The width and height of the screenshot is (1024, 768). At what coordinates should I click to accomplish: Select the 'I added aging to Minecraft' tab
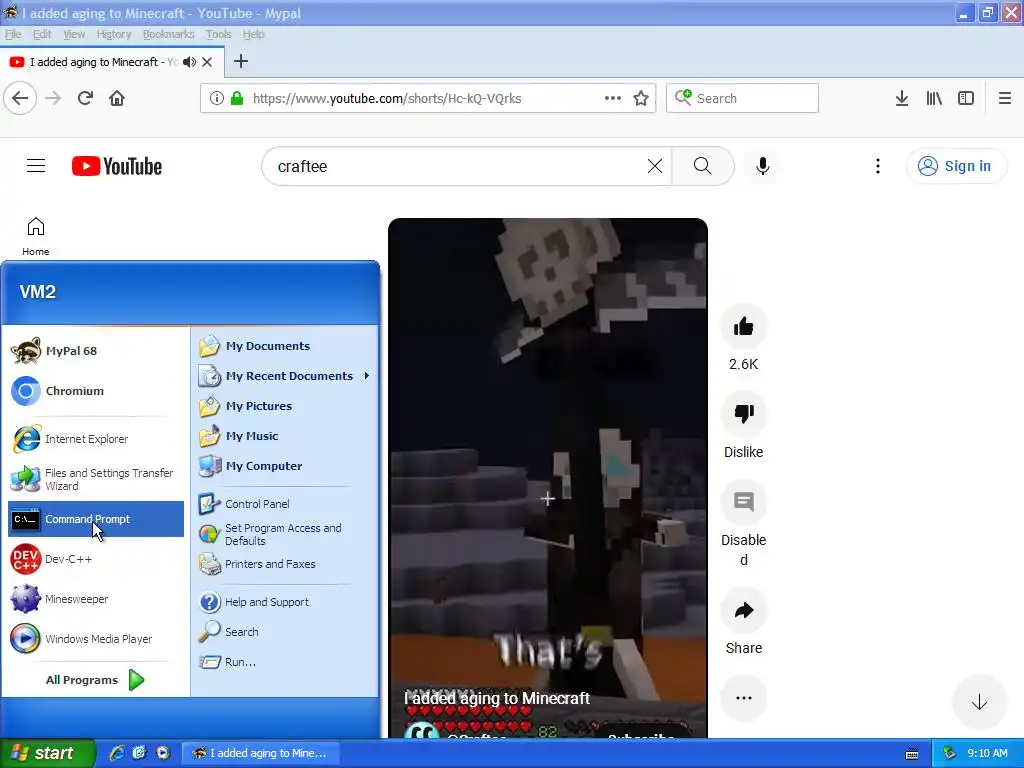111,62
